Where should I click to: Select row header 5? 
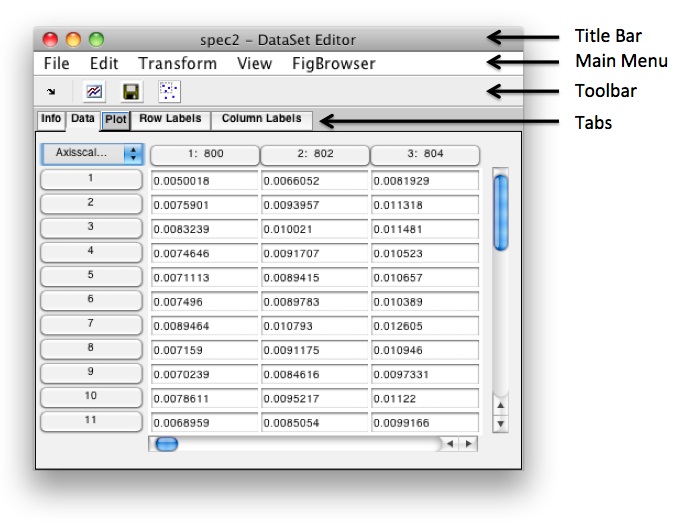(91, 275)
